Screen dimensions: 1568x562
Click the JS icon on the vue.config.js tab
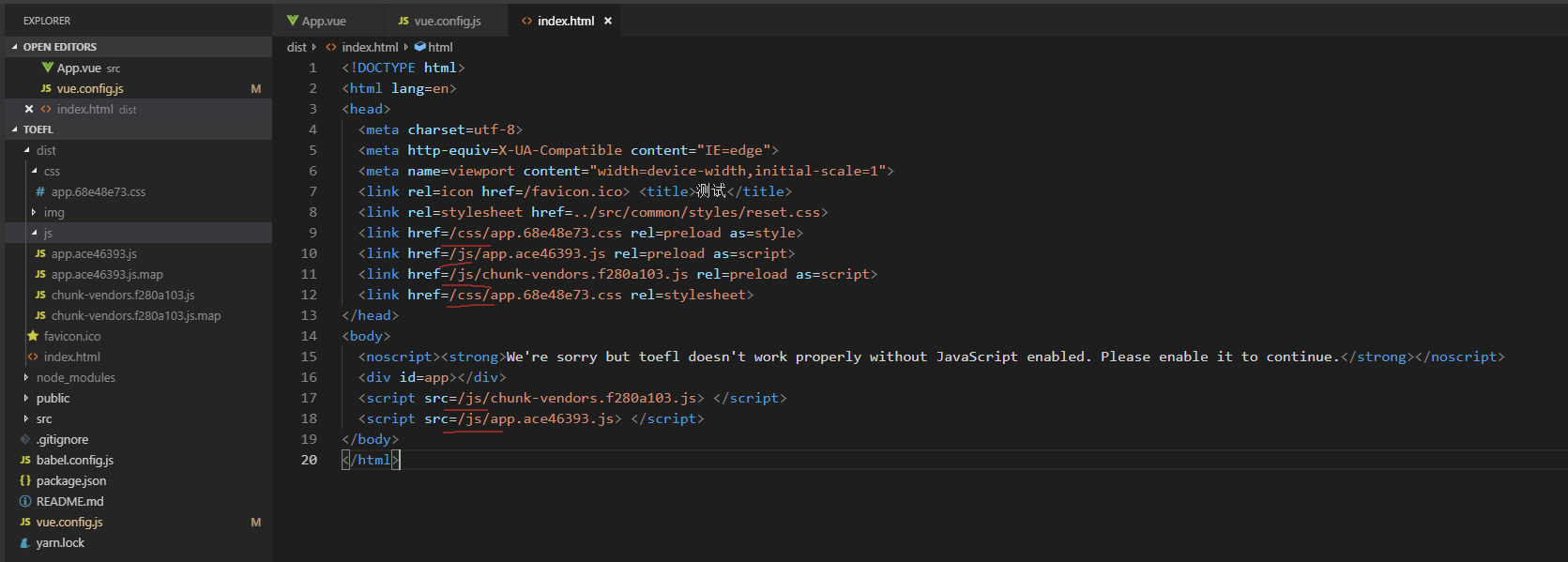(x=403, y=21)
